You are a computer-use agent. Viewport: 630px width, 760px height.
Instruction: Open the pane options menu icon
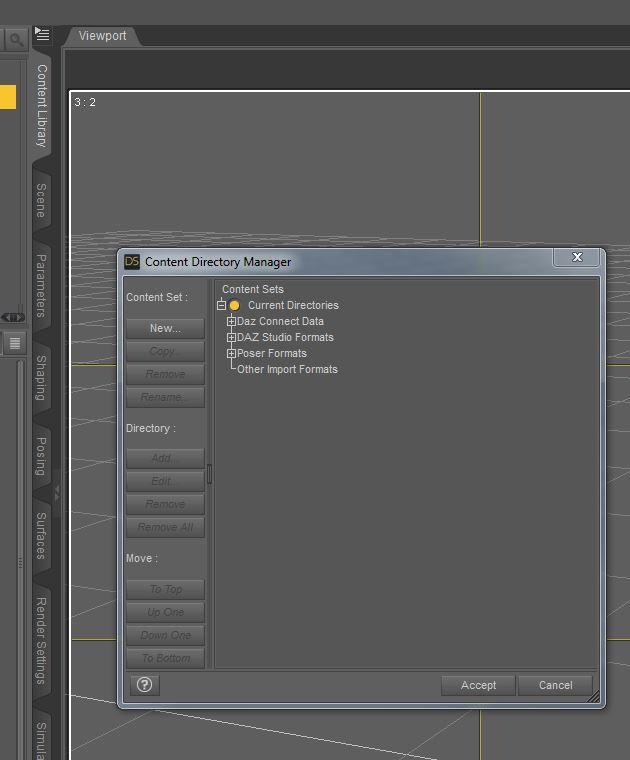pyautogui.click(x=42, y=34)
